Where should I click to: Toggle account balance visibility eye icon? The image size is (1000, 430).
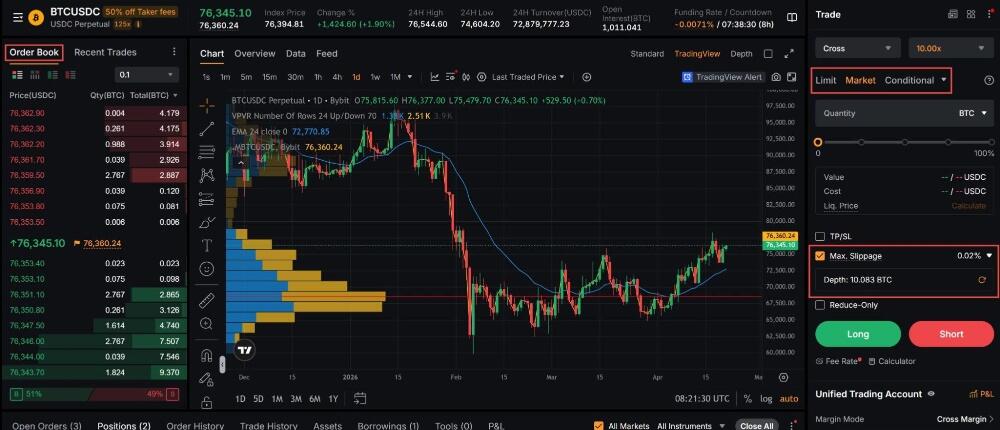point(931,394)
